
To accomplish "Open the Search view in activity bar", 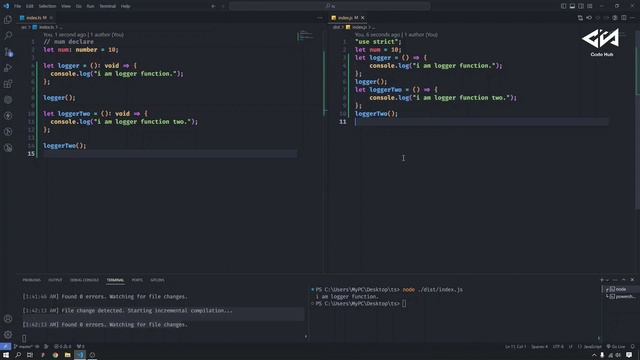I will click(x=8, y=36).
